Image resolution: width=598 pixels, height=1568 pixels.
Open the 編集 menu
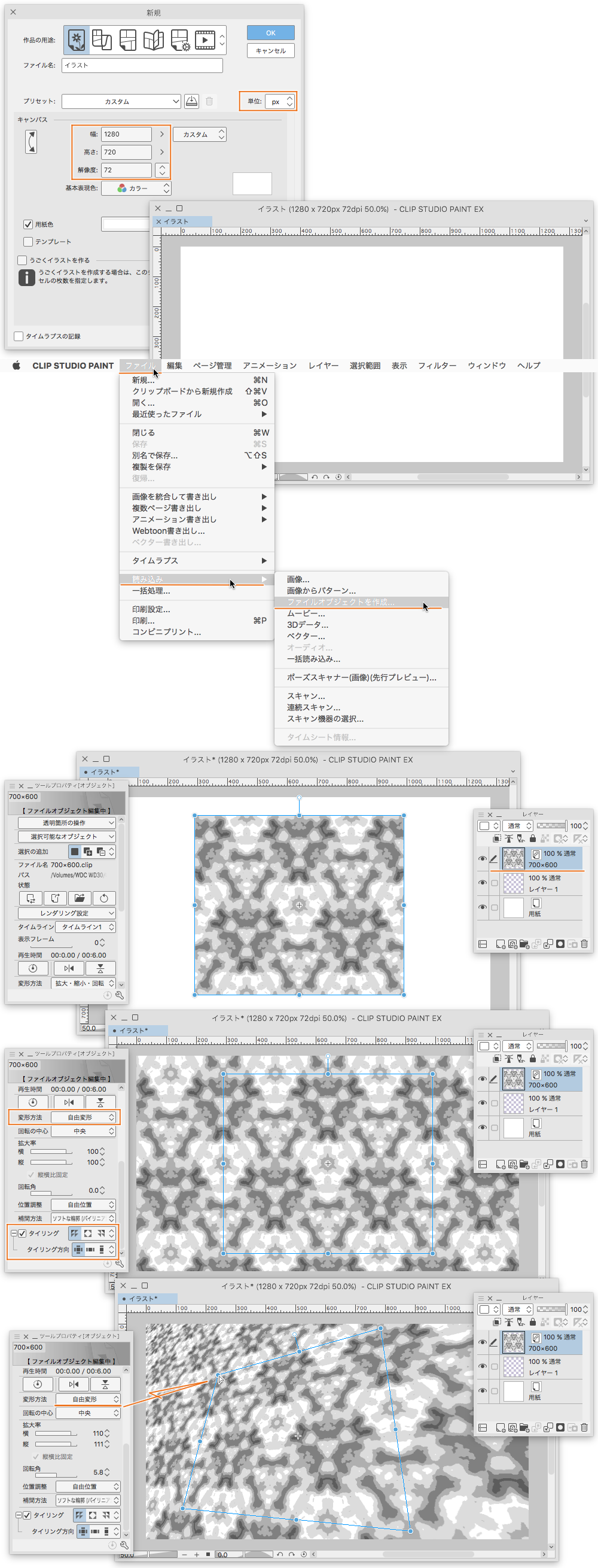(175, 365)
